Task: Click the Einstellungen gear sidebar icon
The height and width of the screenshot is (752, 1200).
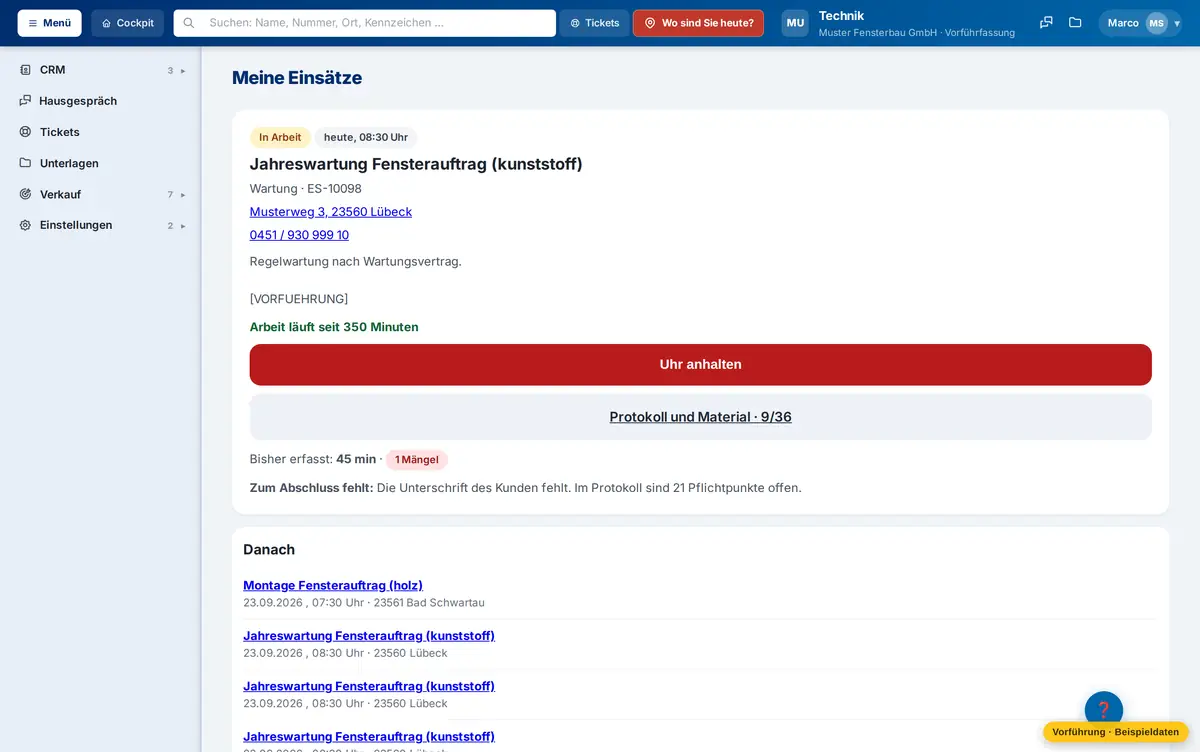Action: (x=26, y=225)
